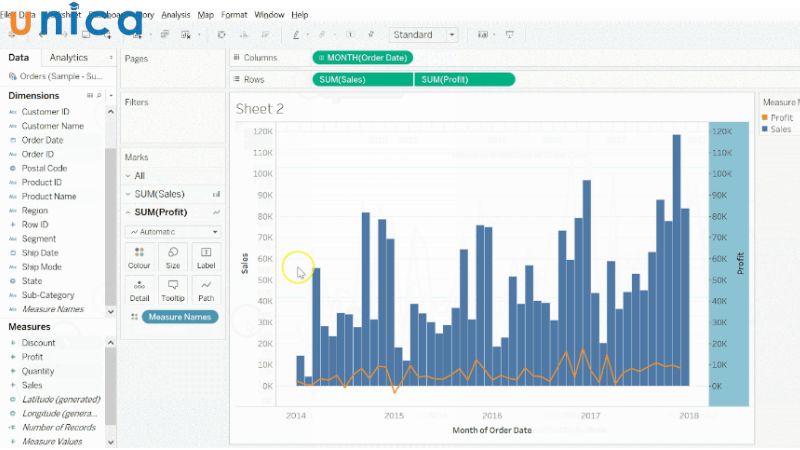Click the blue Sales legend swatch
The image size is (800, 450).
tap(765, 129)
